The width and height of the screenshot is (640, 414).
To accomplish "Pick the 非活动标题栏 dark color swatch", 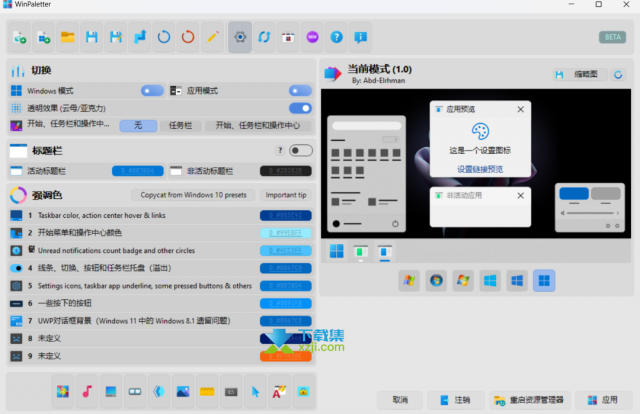I will pyautogui.click(x=286, y=171).
